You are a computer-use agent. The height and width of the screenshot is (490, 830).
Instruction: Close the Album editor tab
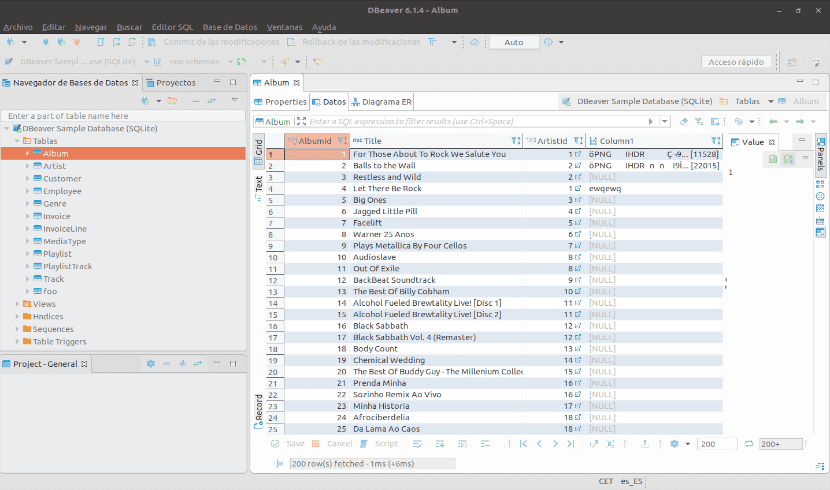(296, 83)
